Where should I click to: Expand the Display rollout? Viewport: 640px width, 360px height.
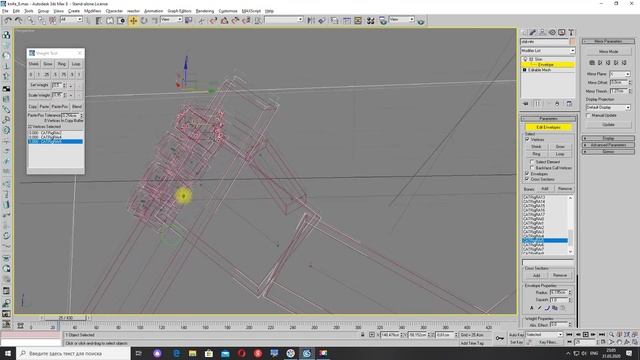click(608, 138)
